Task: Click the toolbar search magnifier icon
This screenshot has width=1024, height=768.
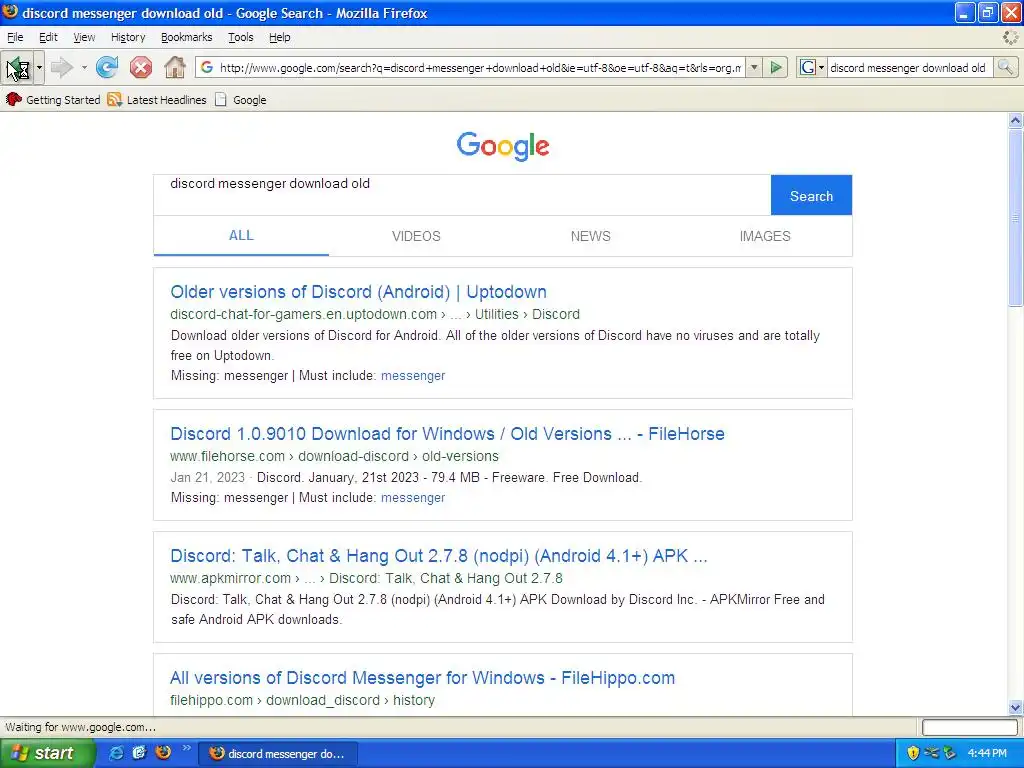Action: tap(1005, 67)
